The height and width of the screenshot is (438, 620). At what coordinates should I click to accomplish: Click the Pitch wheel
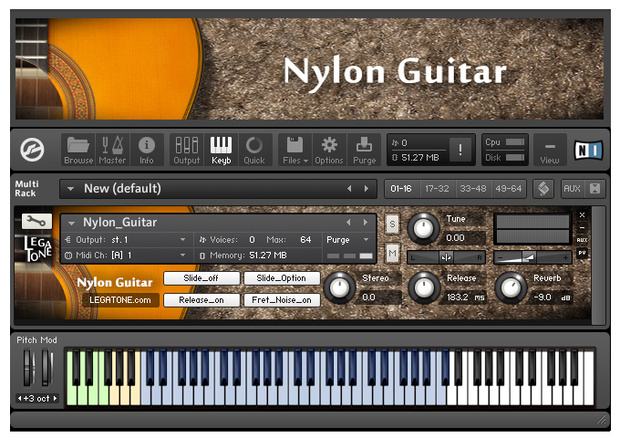coord(28,367)
